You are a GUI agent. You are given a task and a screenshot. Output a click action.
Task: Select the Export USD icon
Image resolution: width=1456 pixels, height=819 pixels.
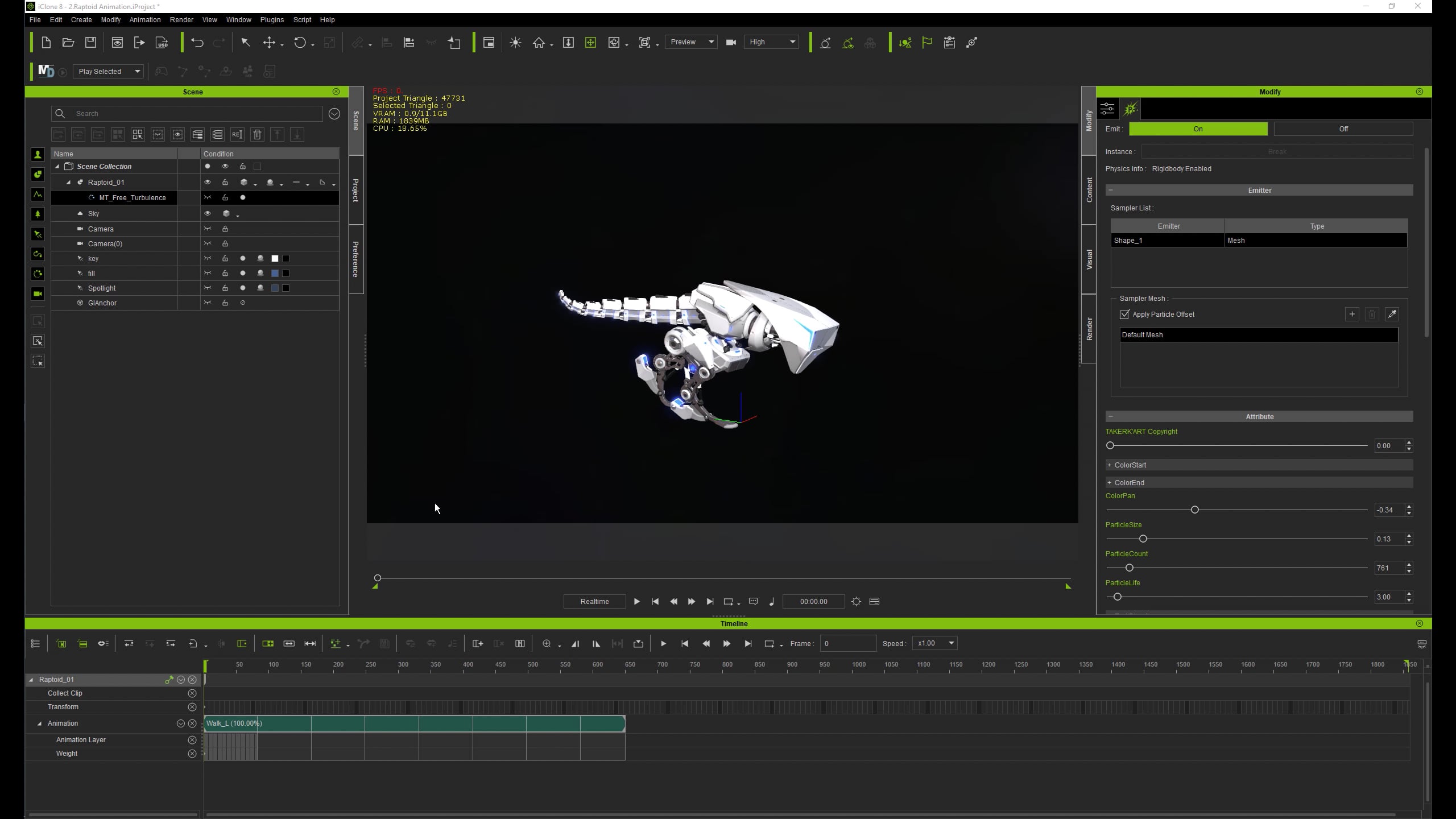162,42
